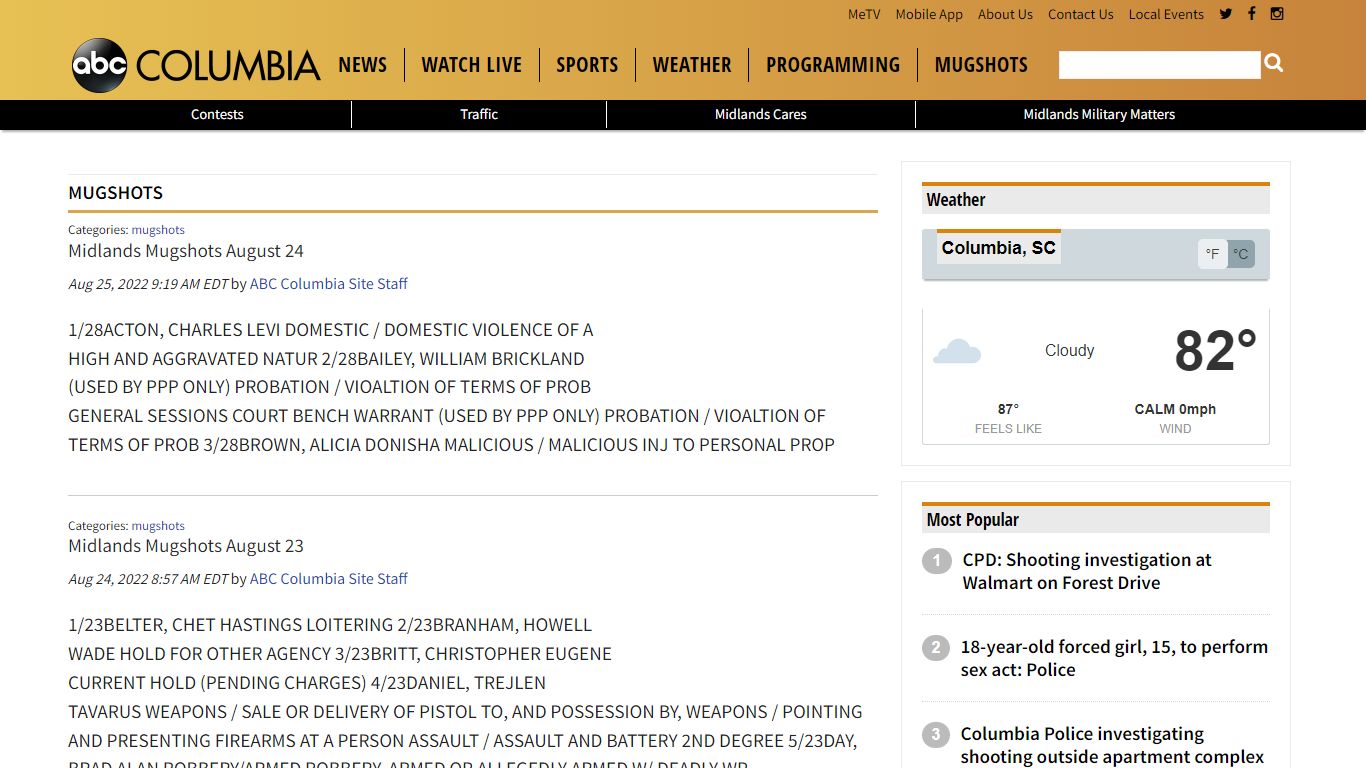Click the 82° temperature reading
The height and width of the screenshot is (768, 1366).
(1215, 351)
